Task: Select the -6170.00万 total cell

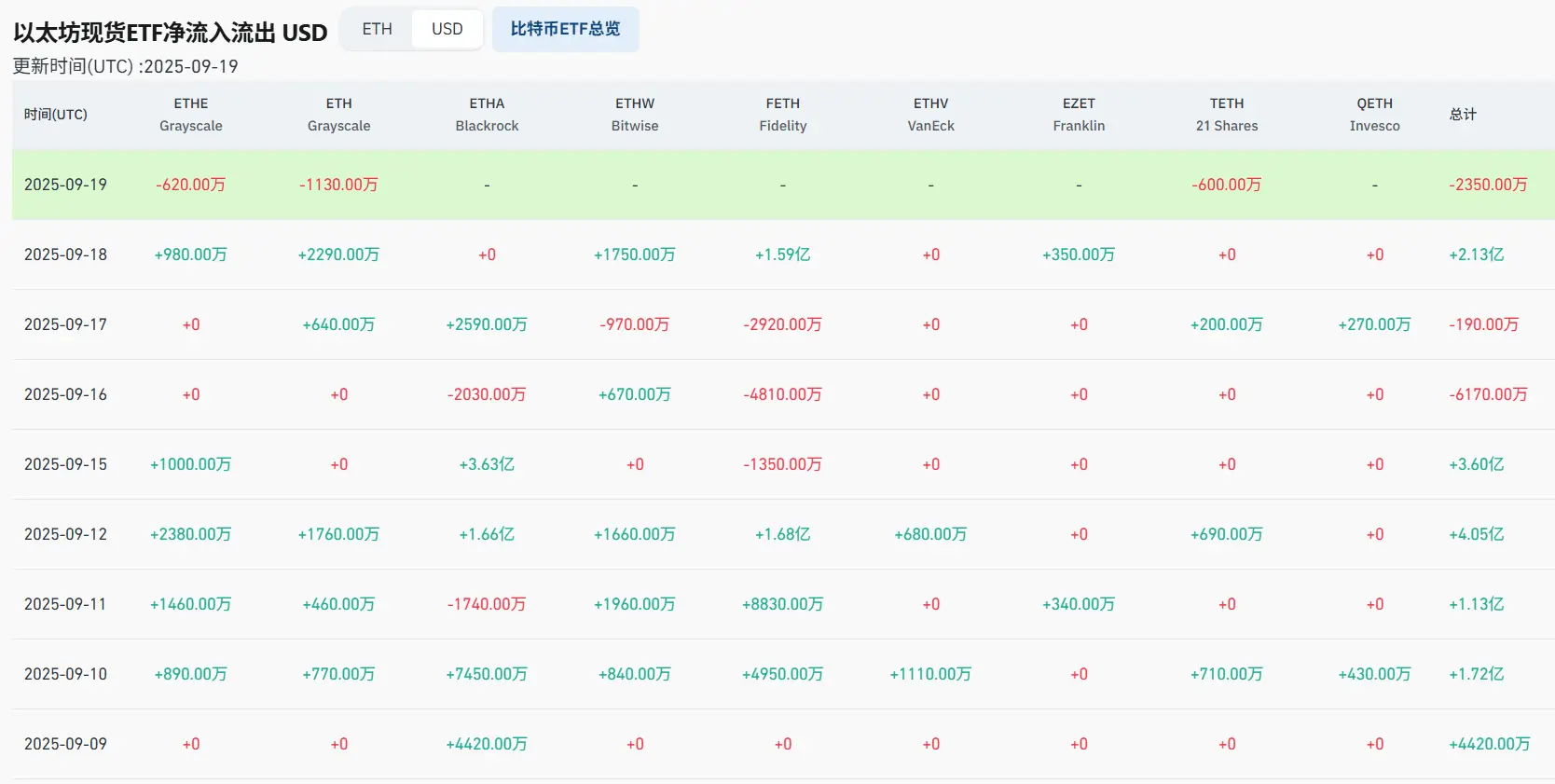Action: click(x=1488, y=394)
